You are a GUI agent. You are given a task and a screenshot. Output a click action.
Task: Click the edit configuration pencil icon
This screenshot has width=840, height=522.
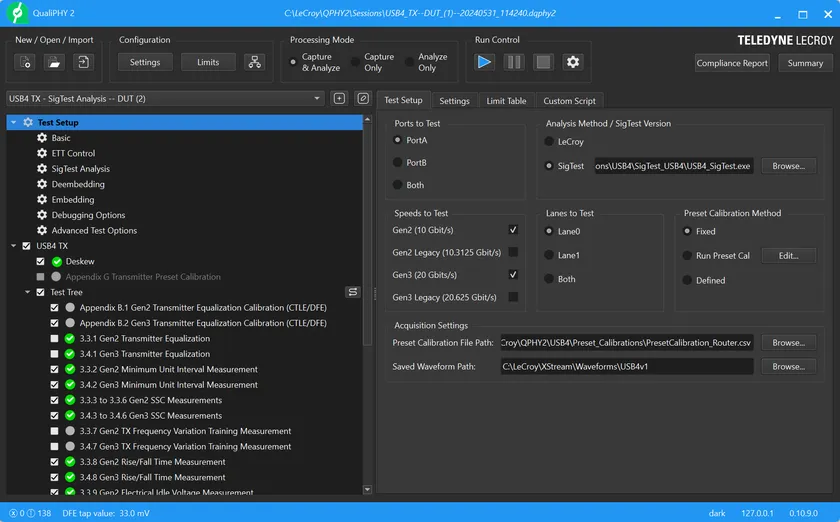(x=363, y=99)
